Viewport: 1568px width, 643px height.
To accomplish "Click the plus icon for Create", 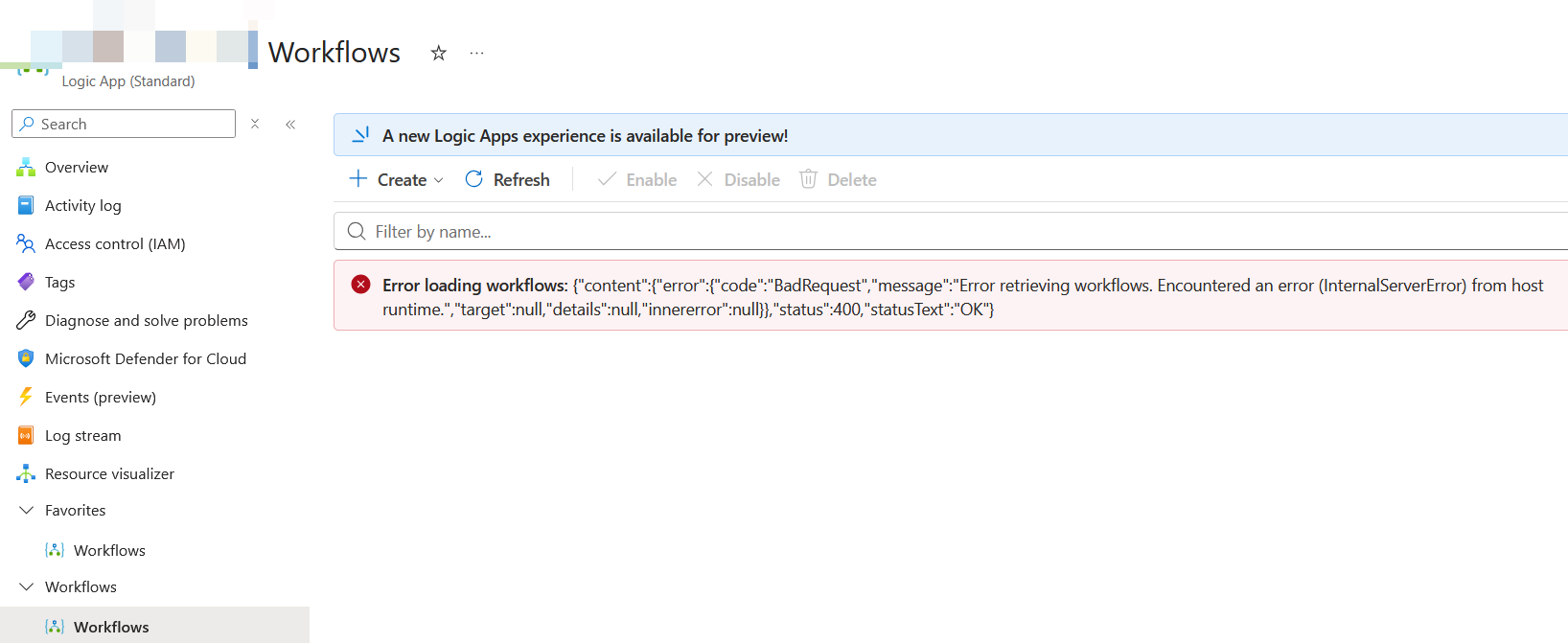I will click(x=358, y=179).
